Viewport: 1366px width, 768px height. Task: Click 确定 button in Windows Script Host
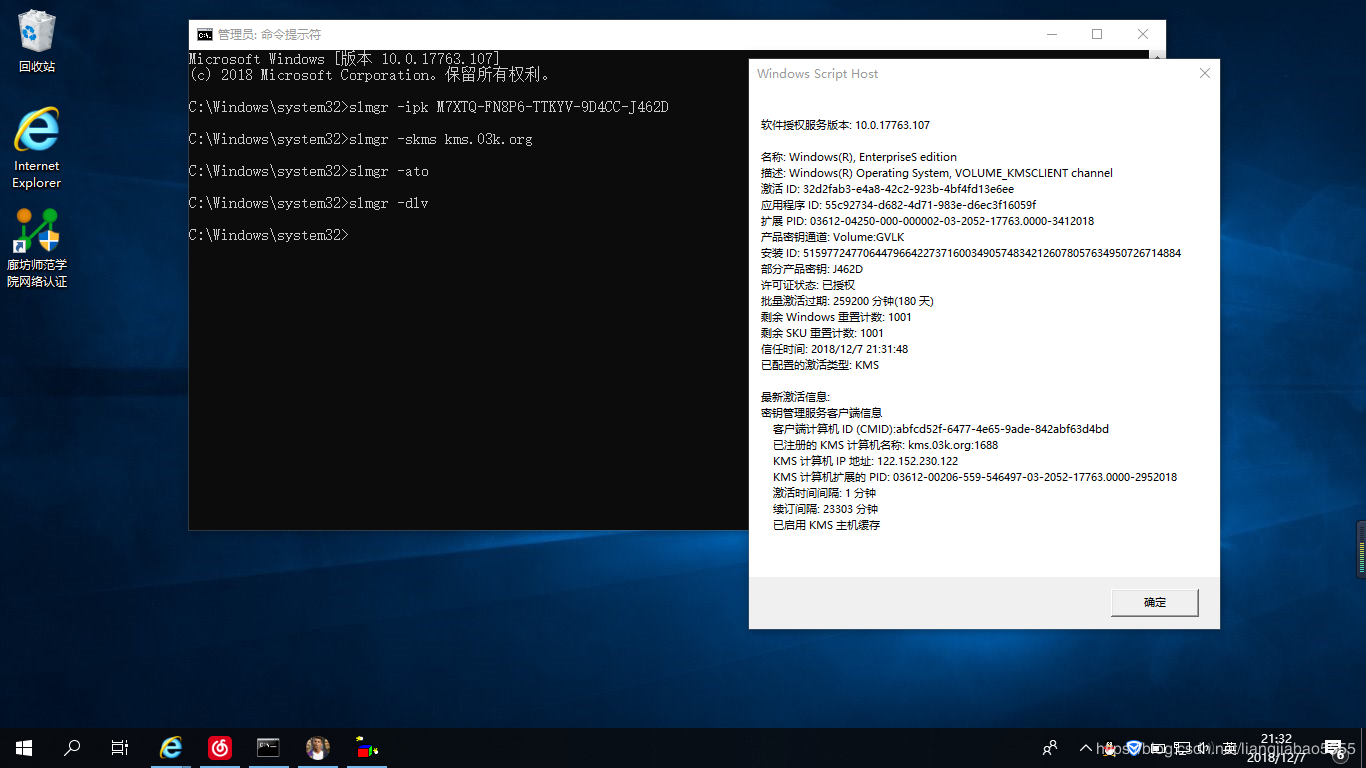click(1155, 602)
